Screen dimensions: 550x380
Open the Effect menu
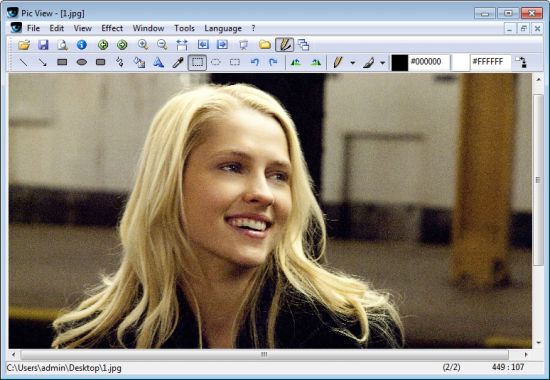[x=112, y=28]
